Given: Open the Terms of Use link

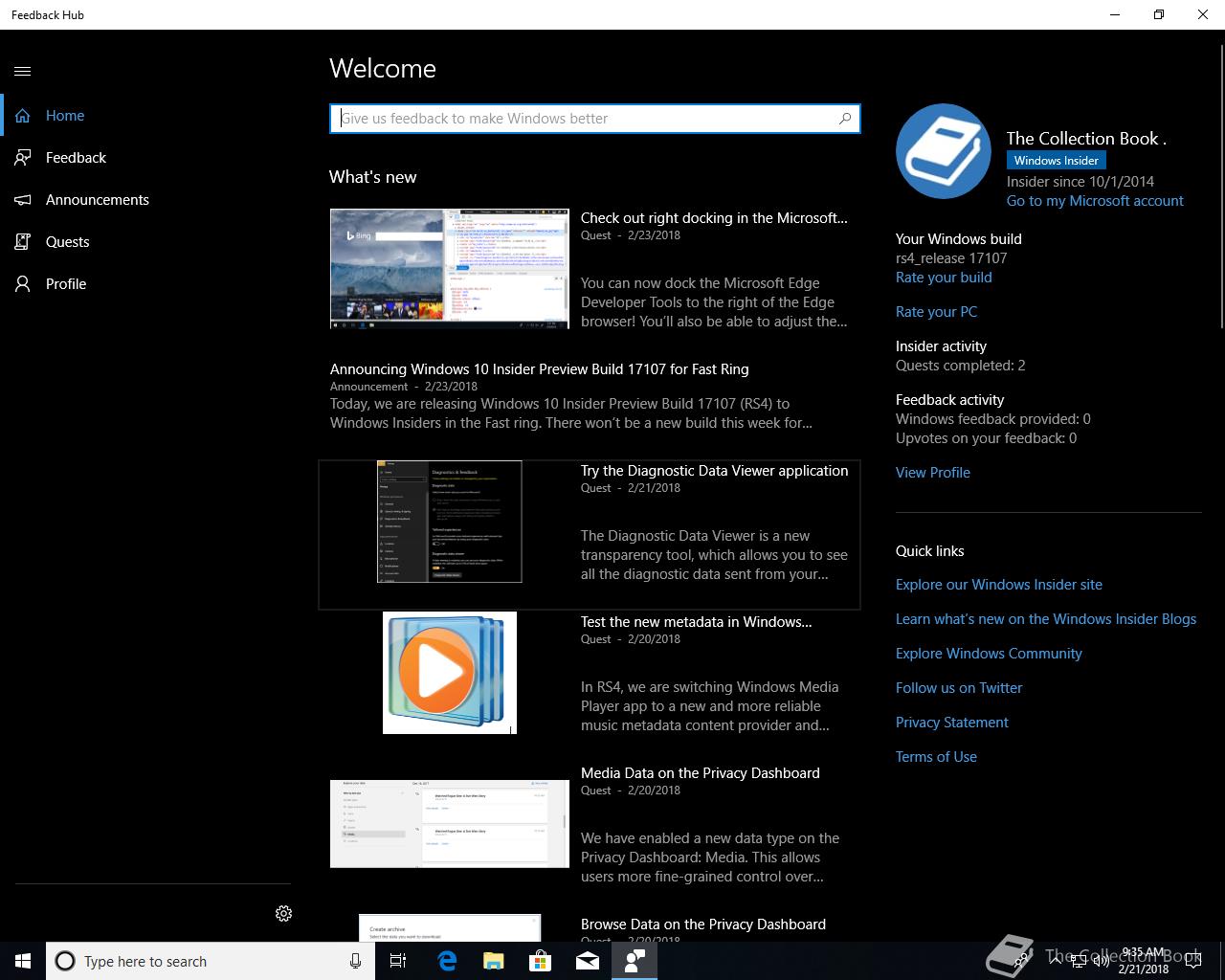Looking at the screenshot, I should point(936,757).
